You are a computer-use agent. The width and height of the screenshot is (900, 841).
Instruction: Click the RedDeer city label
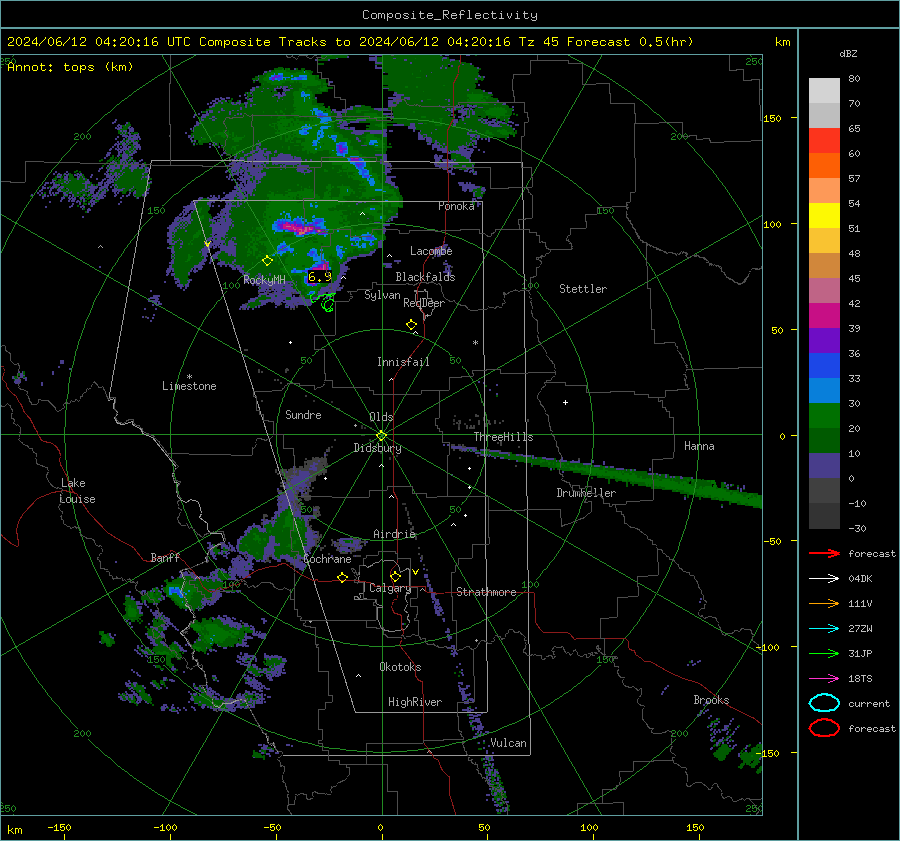pos(424,303)
